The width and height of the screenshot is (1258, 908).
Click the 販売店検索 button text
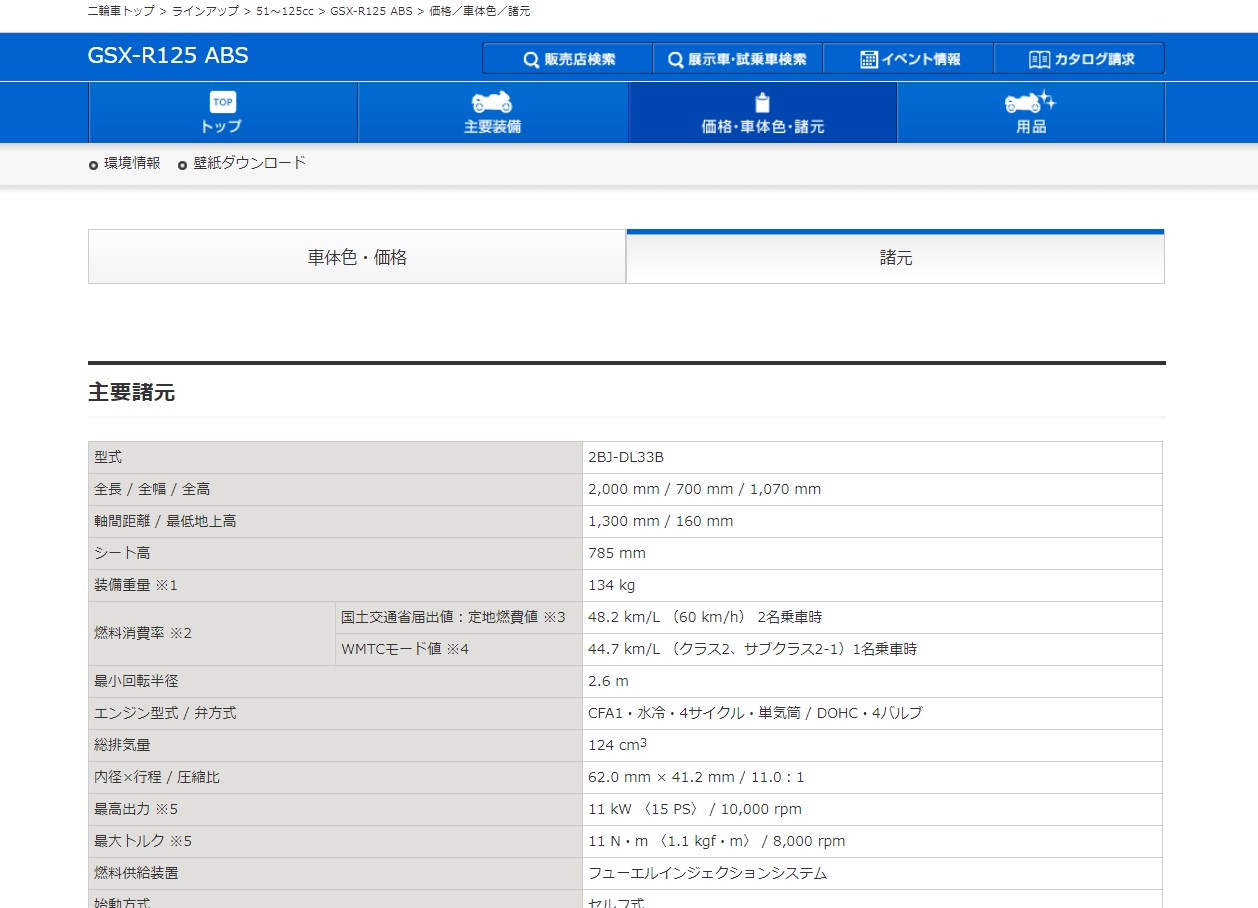tap(580, 59)
